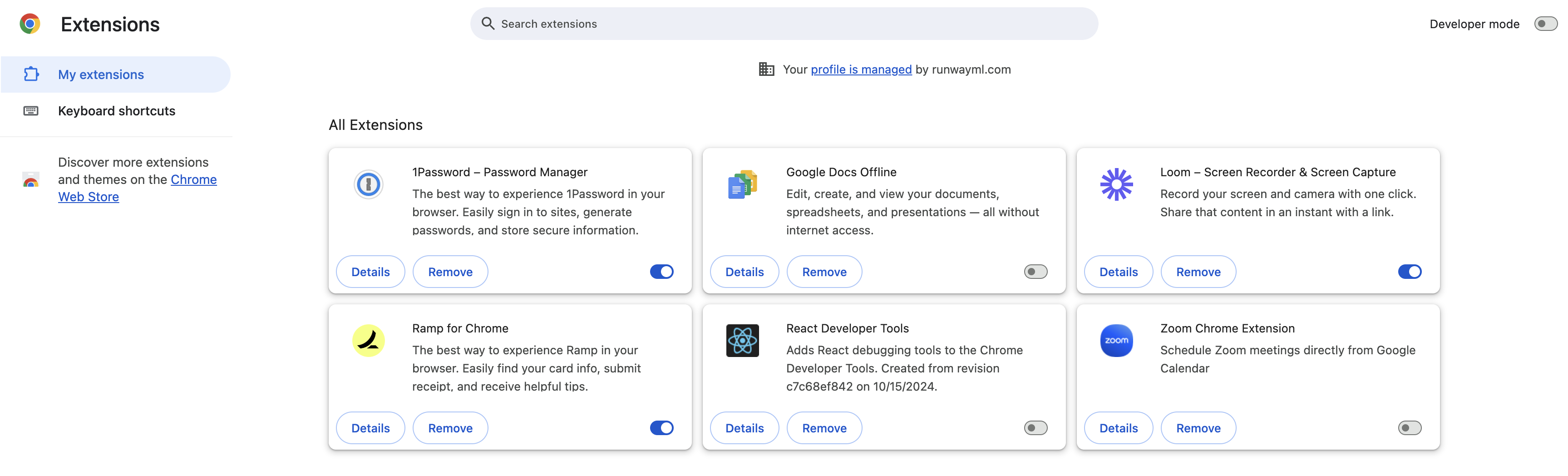Enable React Developer Tools toggle
Viewport: 1568px width, 476px height.
[x=1035, y=428]
